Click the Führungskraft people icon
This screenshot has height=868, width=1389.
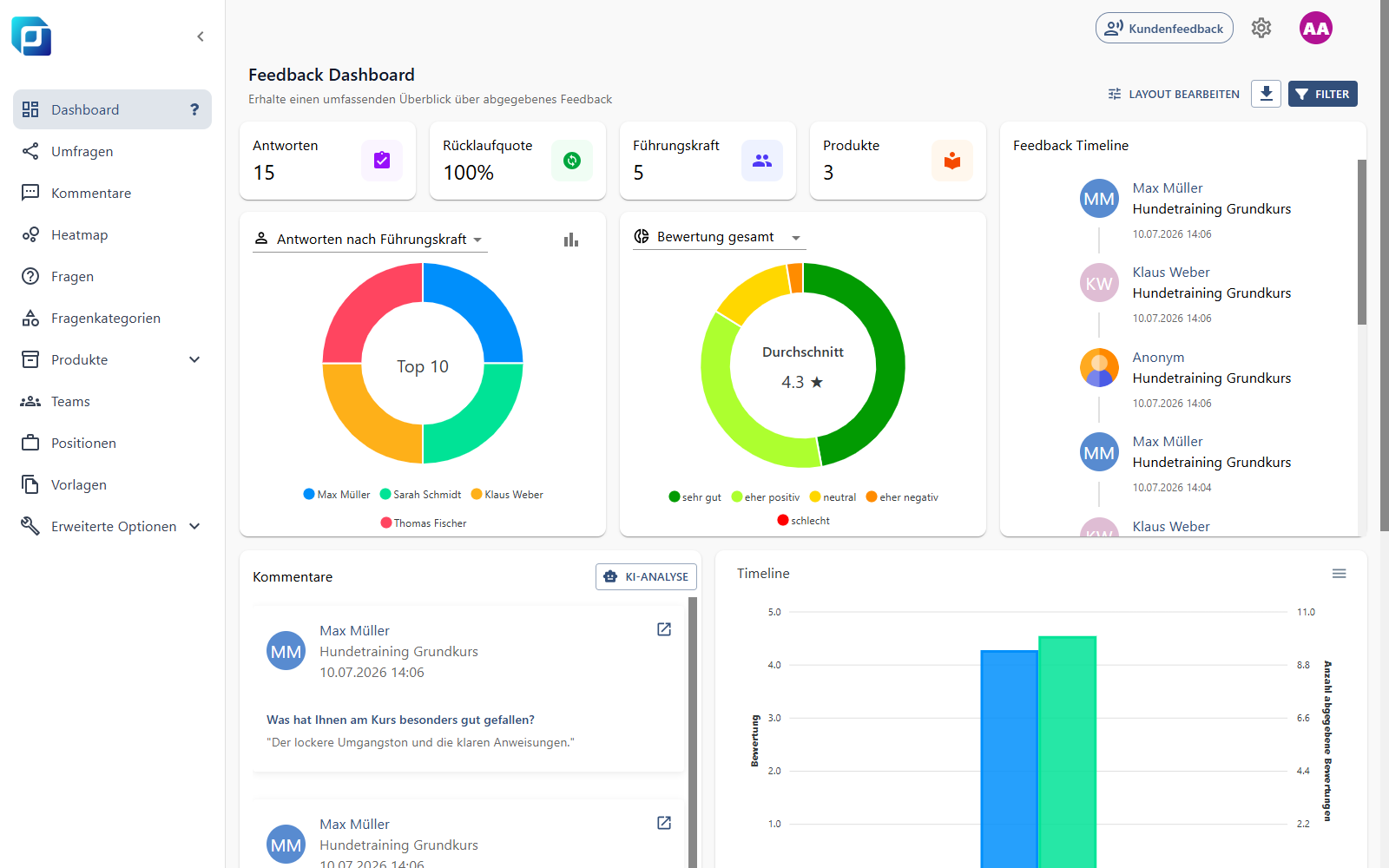point(762,161)
